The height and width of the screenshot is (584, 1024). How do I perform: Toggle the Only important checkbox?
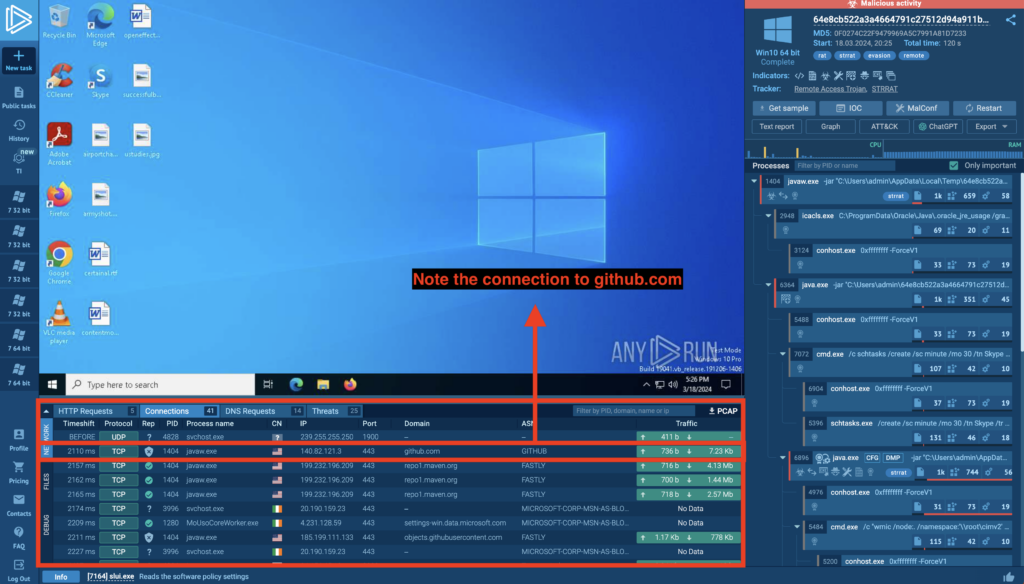pos(956,165)
